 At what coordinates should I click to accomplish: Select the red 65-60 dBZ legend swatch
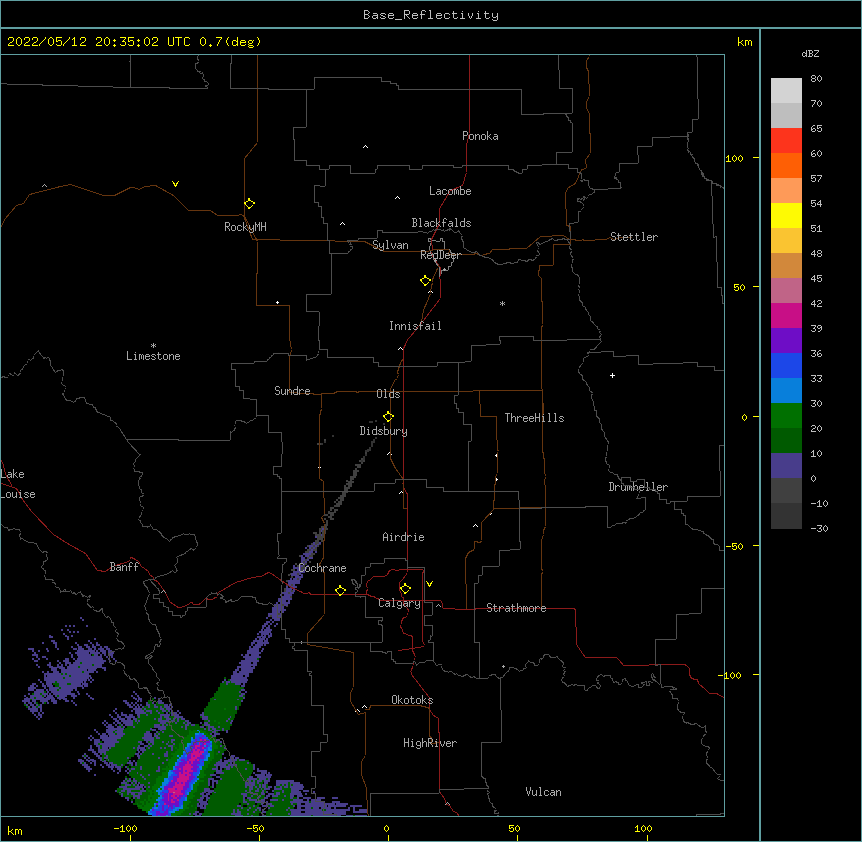[786, 141]
